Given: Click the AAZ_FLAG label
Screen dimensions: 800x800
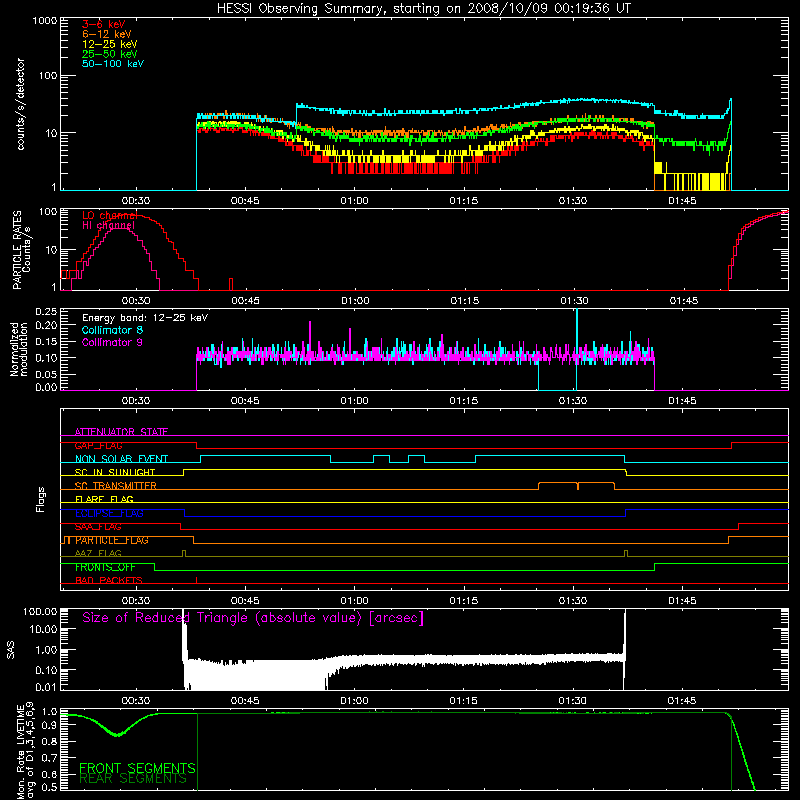Looking at the screenshot, I should (98, 553).
